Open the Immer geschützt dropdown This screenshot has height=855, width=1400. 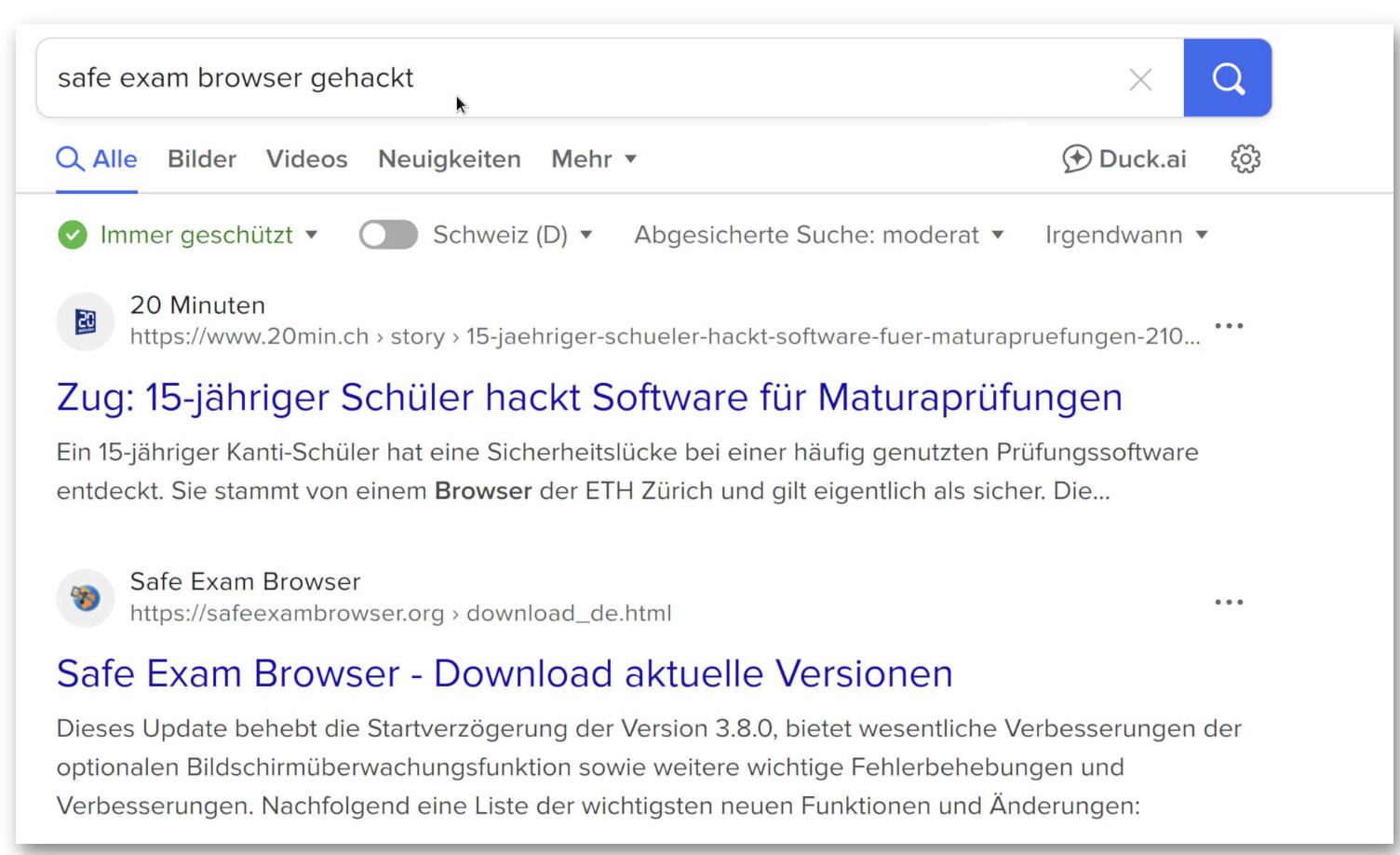click(209, 235)
